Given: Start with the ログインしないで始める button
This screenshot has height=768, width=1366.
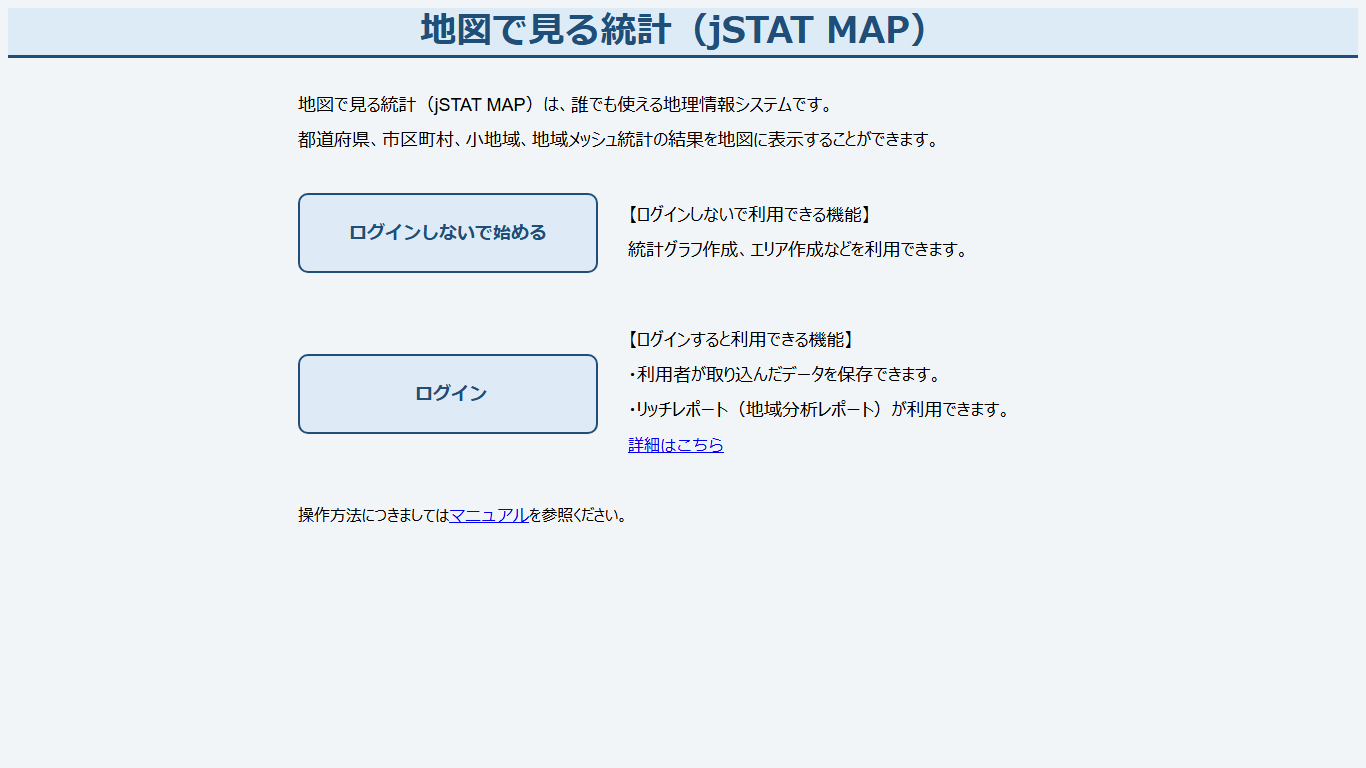Looking at the screenshot, I should 448,233.
